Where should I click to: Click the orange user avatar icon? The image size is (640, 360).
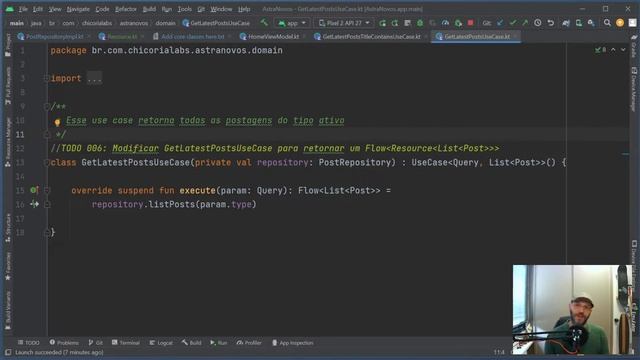(x=620, y=23)
